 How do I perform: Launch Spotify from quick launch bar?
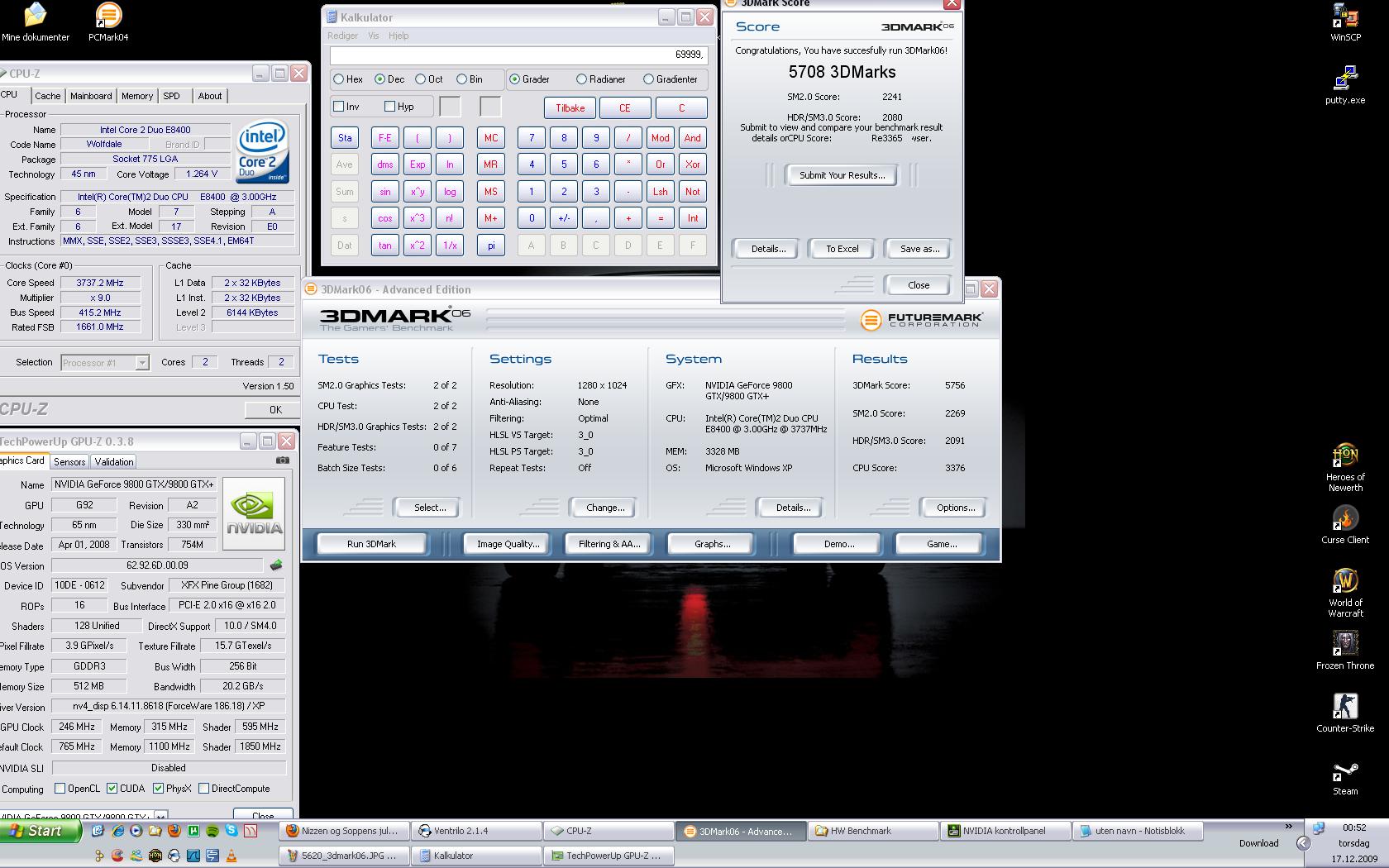point(212,831)
